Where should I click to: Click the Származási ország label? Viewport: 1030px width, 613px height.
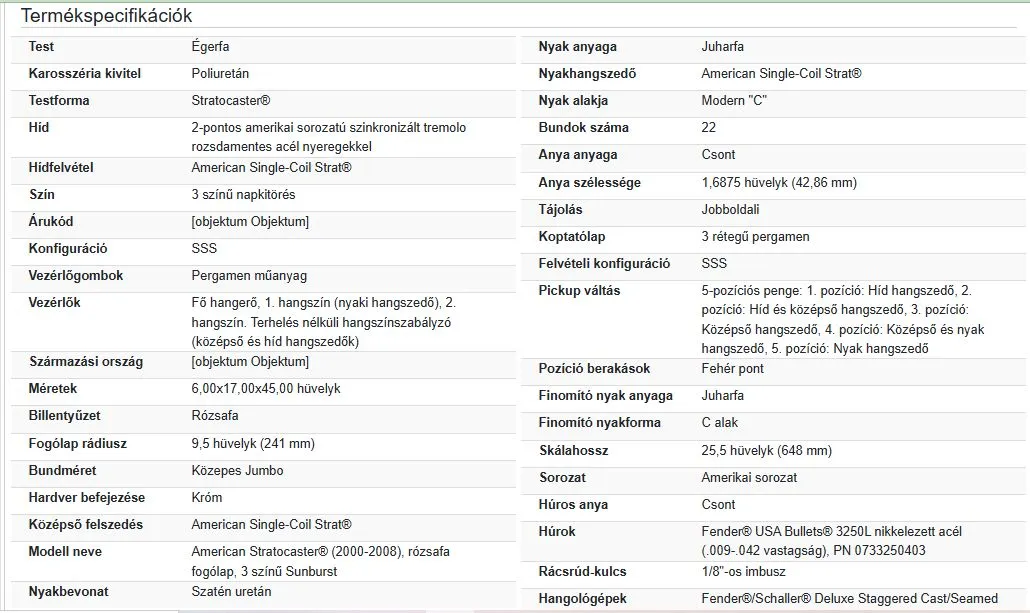tap(86, 361)
